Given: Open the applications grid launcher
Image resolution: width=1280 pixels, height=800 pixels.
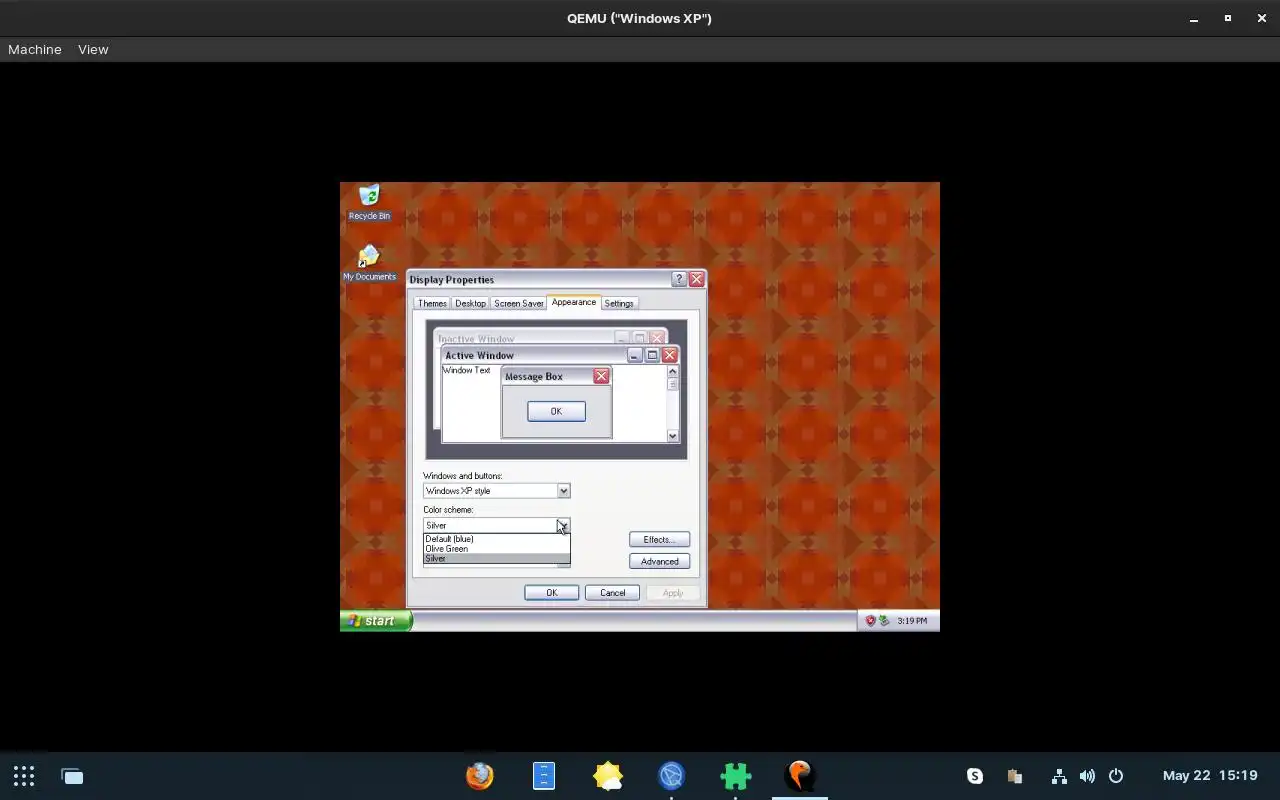Looking at the screenshot, I should point(24,776).
